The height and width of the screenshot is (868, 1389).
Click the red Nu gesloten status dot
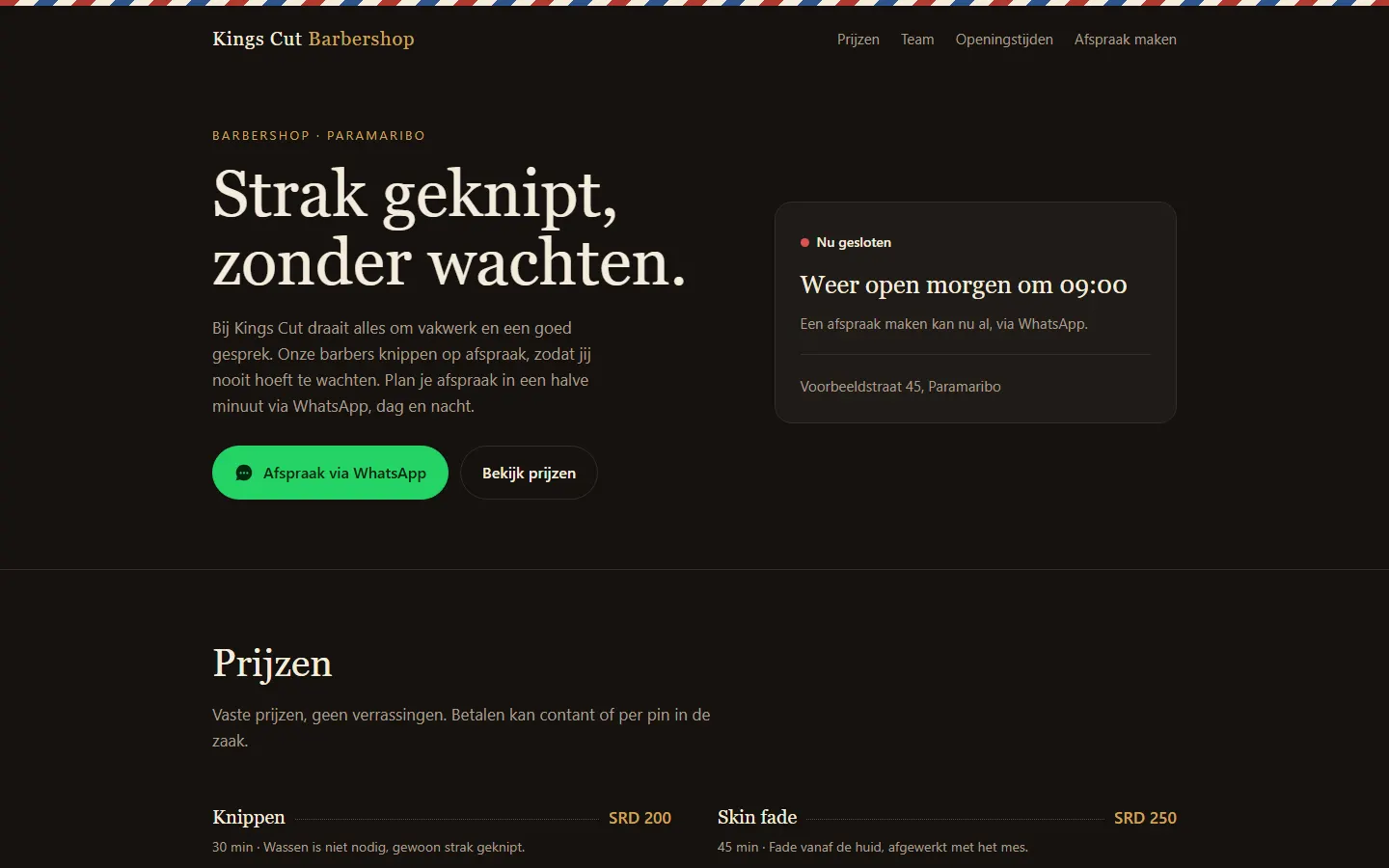804,243
